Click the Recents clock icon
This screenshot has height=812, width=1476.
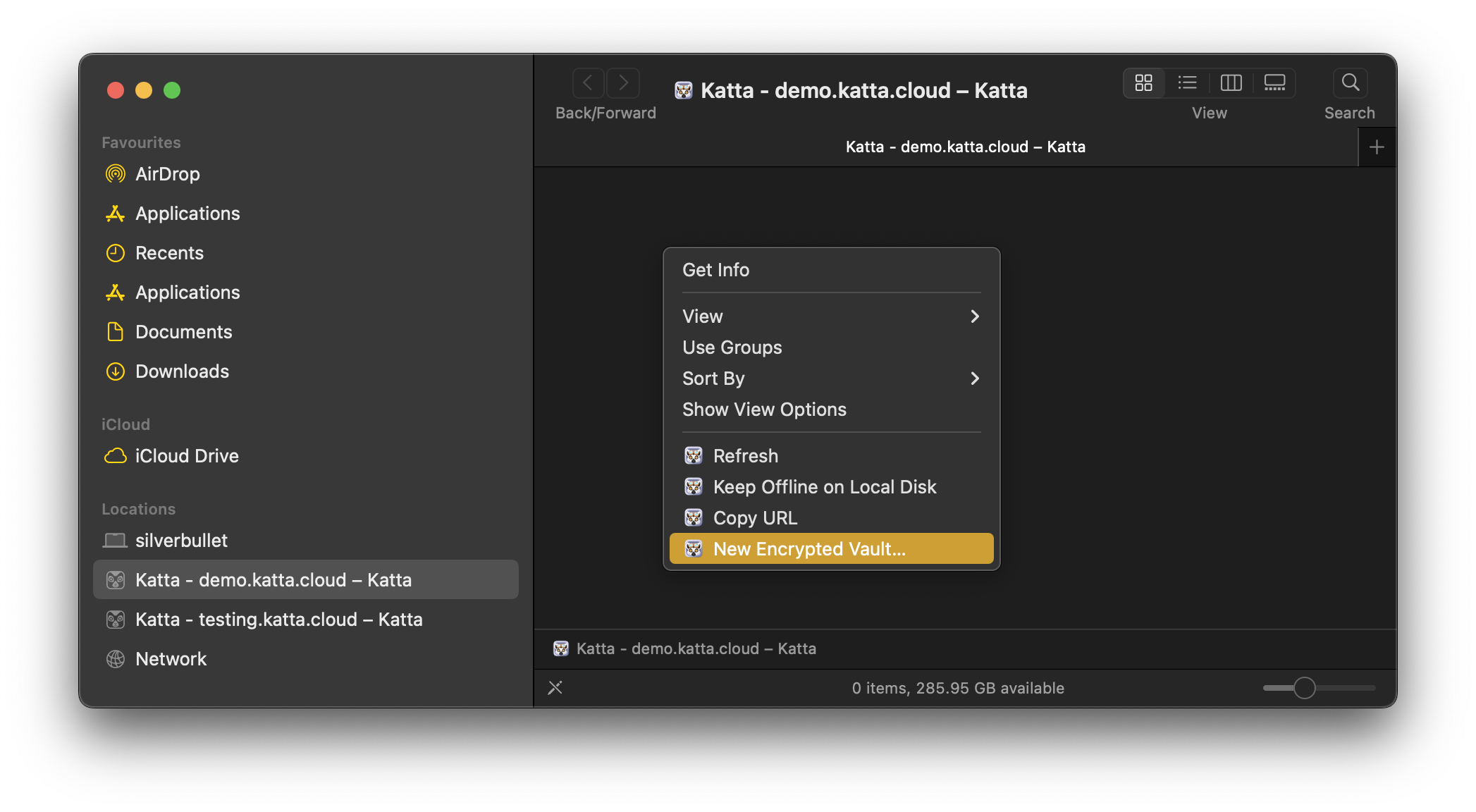point(115,253)
